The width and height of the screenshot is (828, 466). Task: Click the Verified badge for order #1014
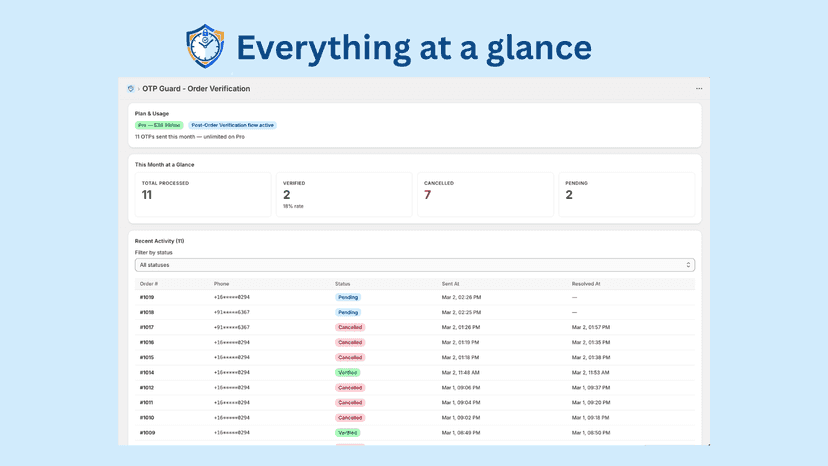click(x=347, y=372)
